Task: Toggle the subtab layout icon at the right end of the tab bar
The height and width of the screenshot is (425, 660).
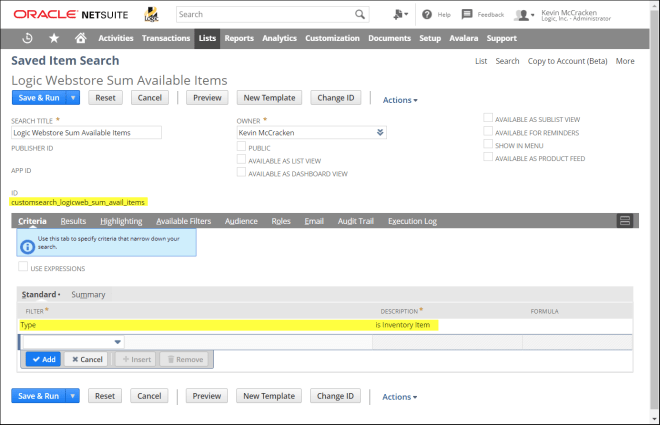Action: [625, 220]
